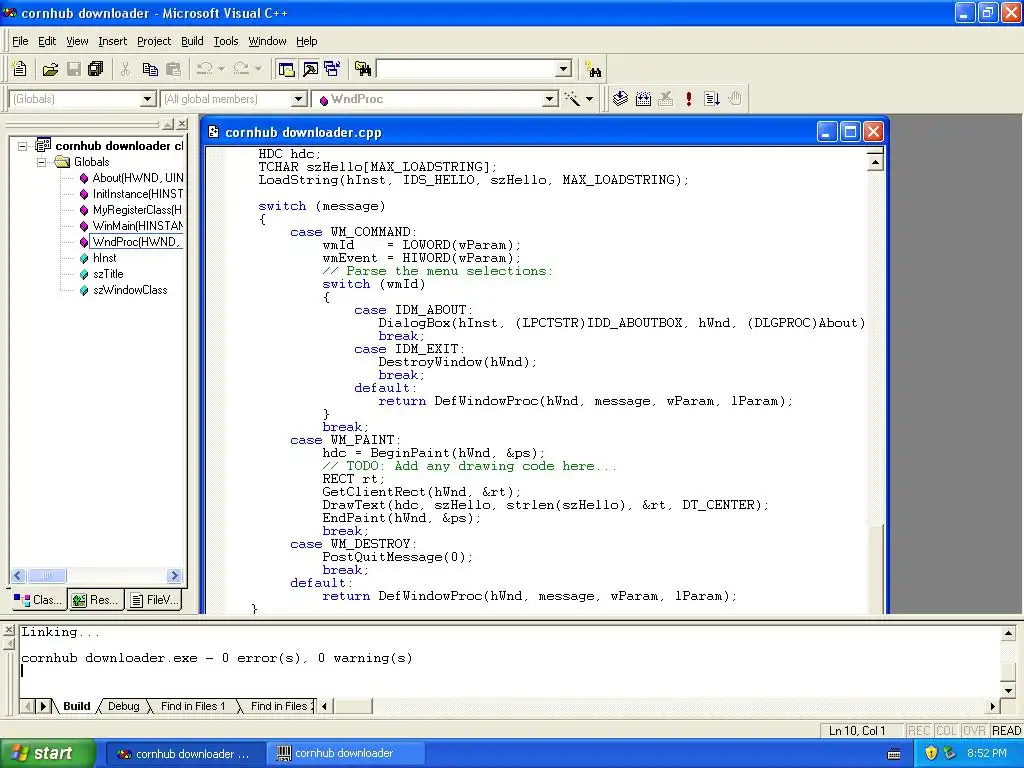This screenshot has width=1024, height=768.
Task: Close the workspace pane with its X button
Action: (182, 123)
